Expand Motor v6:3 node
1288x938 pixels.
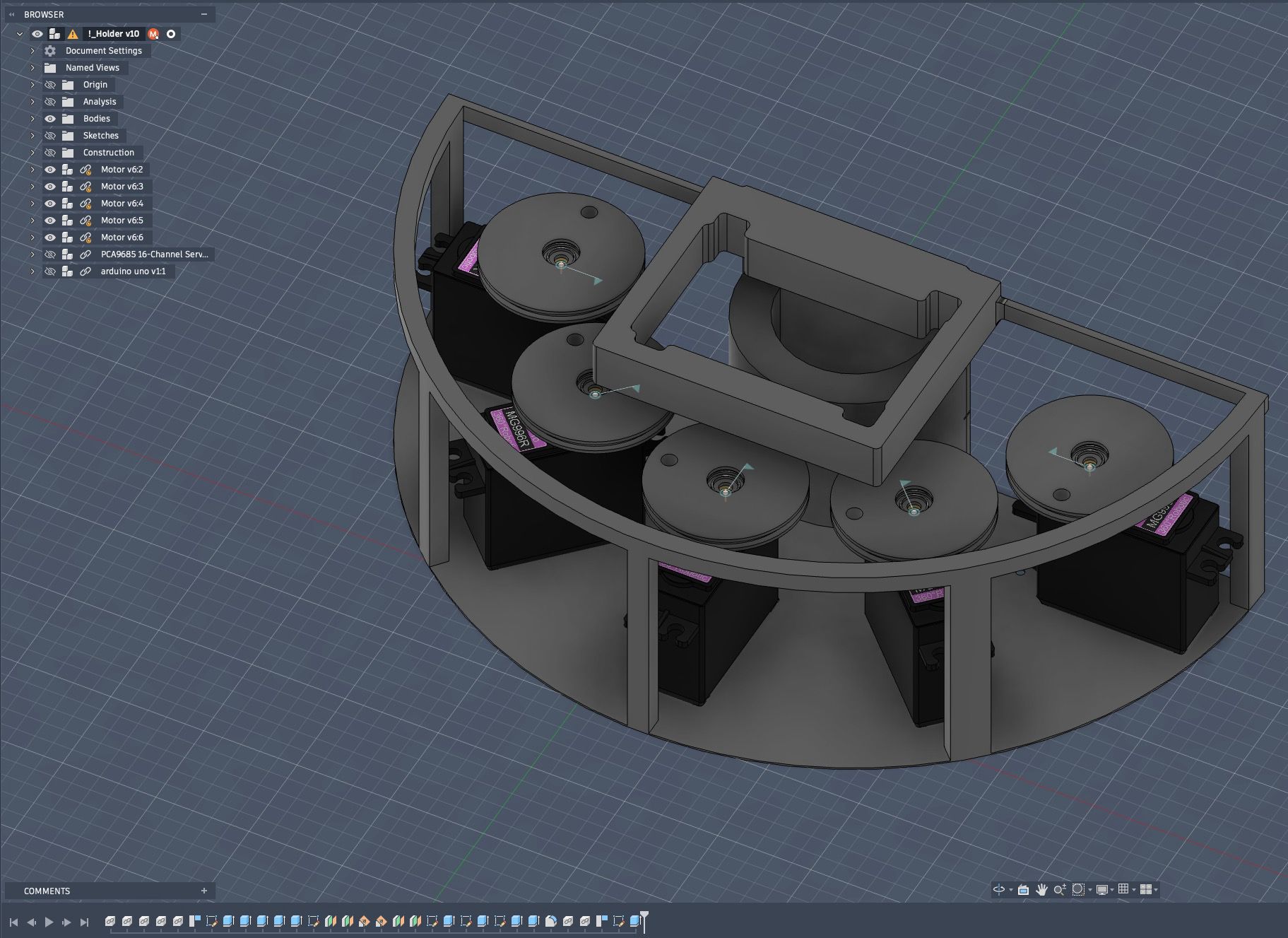33,187
